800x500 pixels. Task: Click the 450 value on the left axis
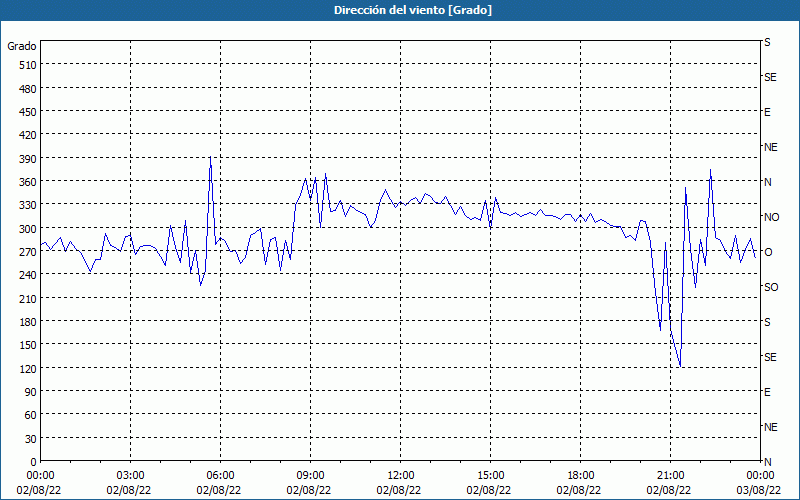27,112
